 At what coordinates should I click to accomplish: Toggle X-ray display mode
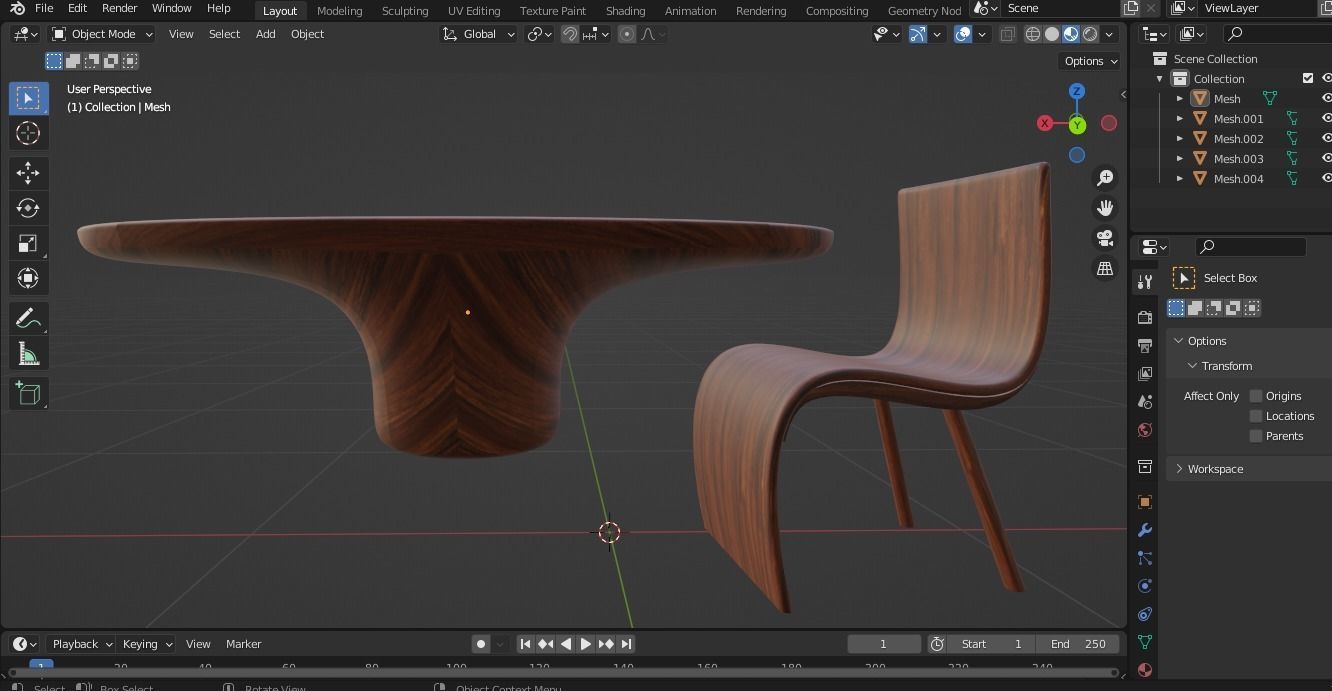[1007, 34]
